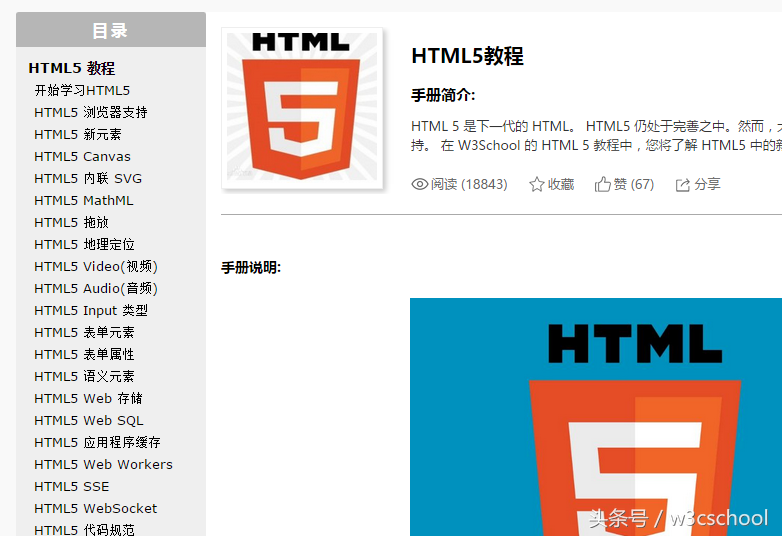This screenshot has height=536, width=782.
Task: Click the star 收藏 favorite icon
Action: point(537,184)
